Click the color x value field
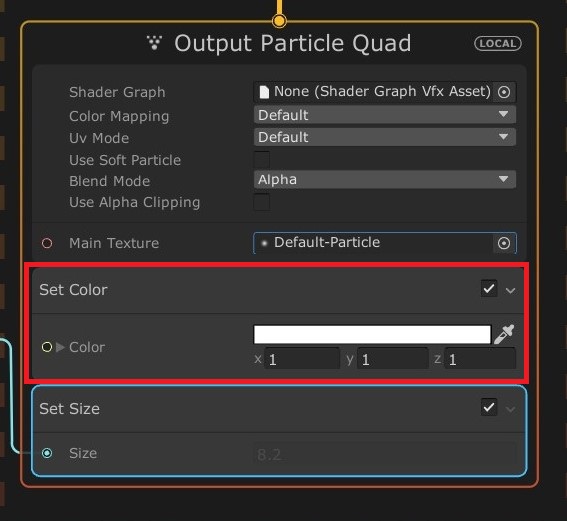This screenshot has height=521, width=567. [302, 359]
